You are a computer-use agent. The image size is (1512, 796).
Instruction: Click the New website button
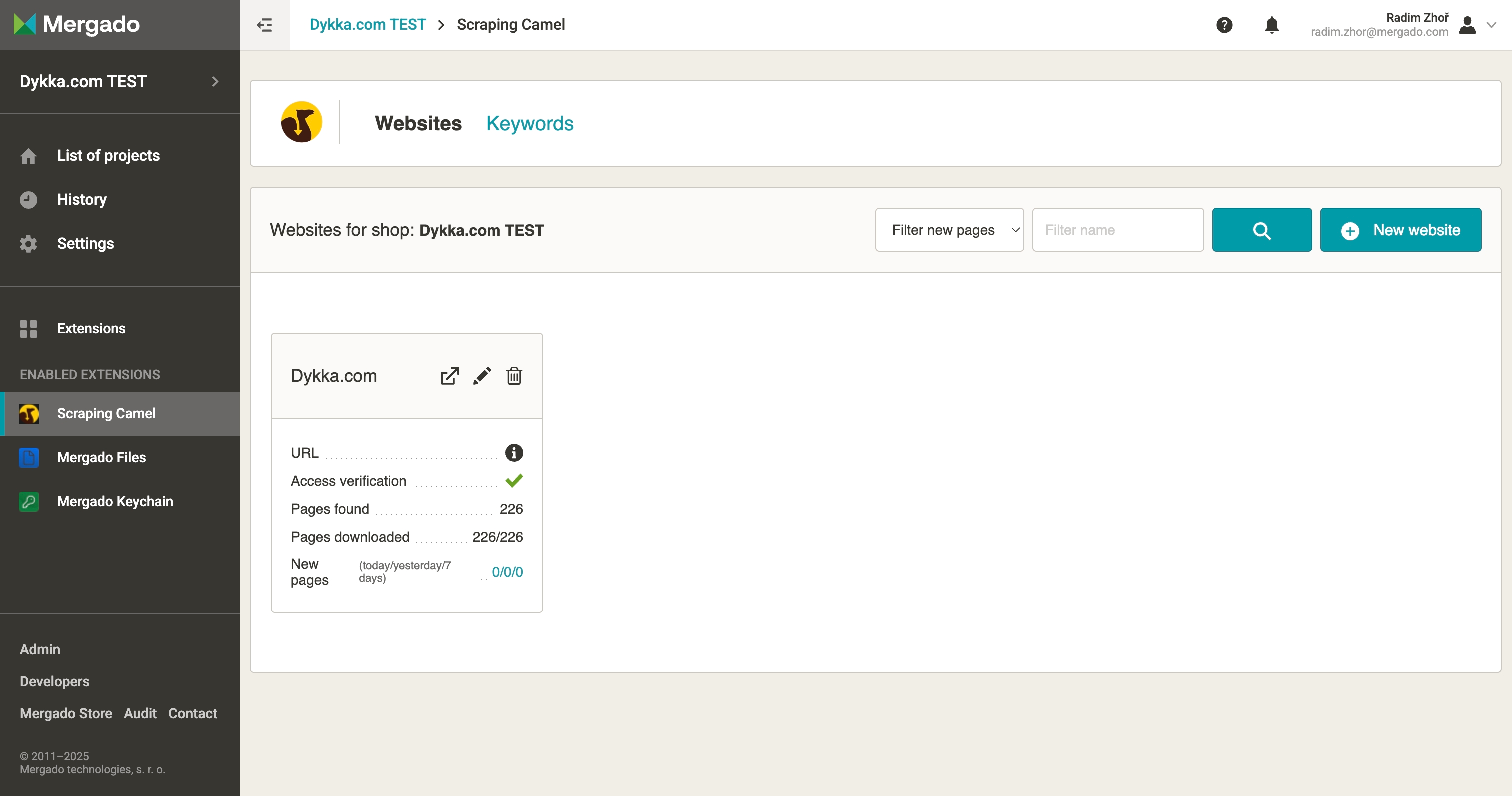tap(1400, 230)
